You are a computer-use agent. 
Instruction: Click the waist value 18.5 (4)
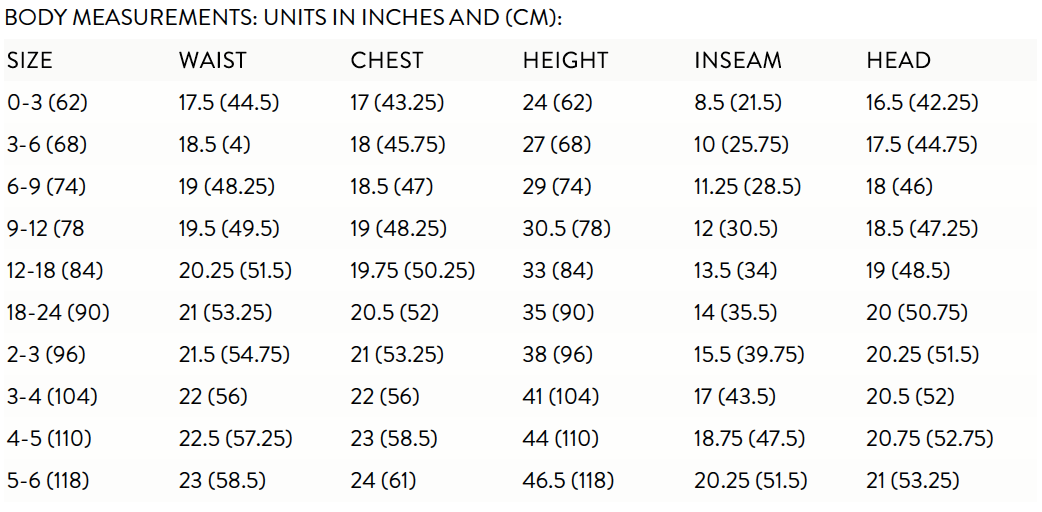click(x=215, y=145)
